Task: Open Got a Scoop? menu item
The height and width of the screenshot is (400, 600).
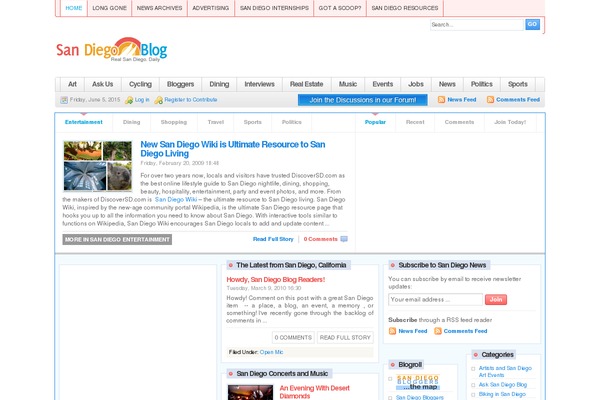Action: [x=340, y=8]
